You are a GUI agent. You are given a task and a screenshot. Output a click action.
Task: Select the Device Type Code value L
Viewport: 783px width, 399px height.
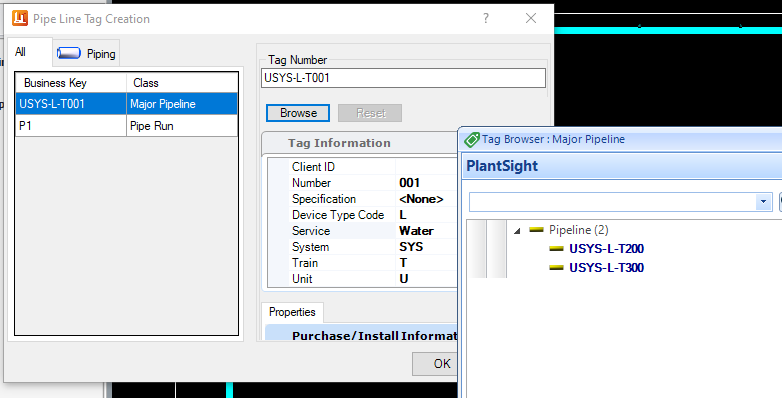coord(403,215)
